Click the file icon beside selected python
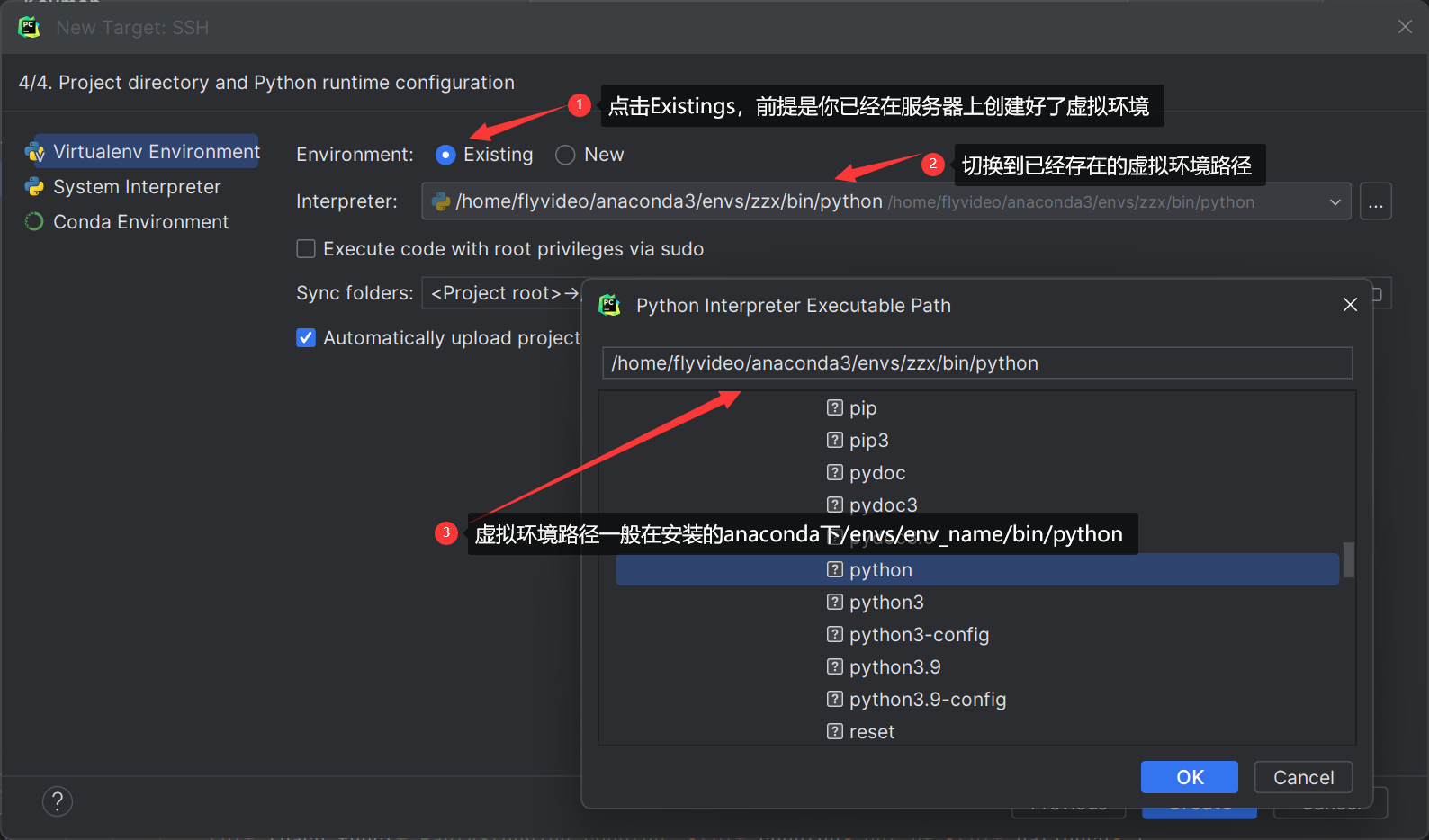This screenshot has width=1429, height=840. click(835, 569)
